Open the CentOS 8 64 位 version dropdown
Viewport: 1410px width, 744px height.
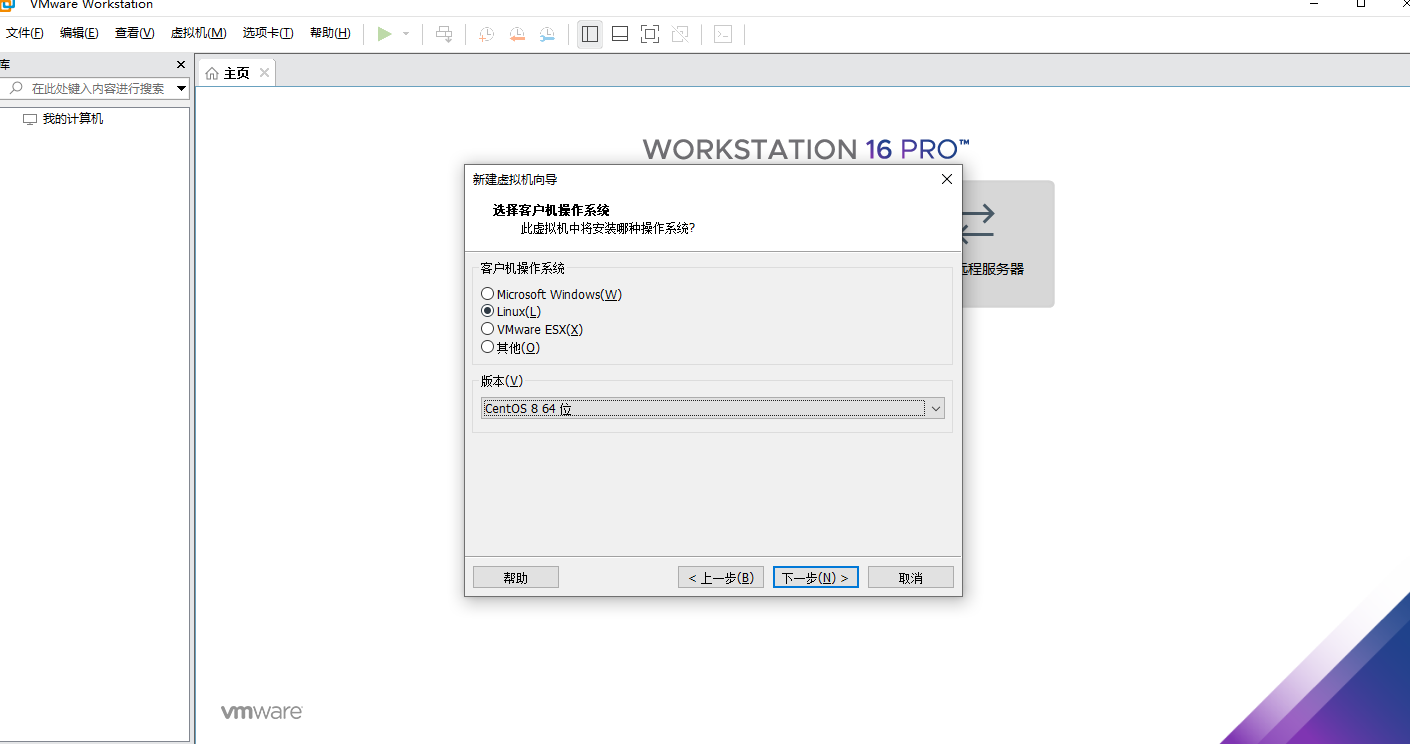(x=712, y=408)
